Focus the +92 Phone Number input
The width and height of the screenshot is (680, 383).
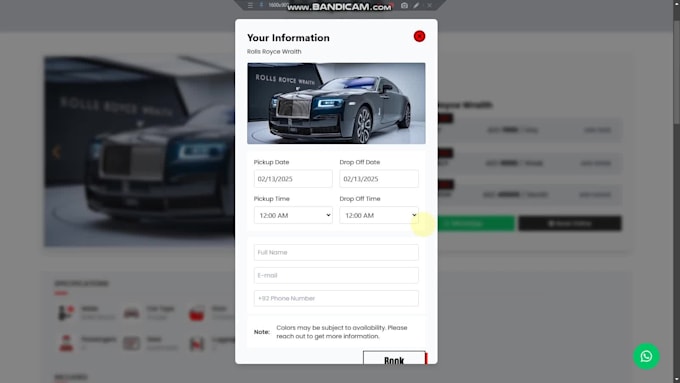coord(336,298)
